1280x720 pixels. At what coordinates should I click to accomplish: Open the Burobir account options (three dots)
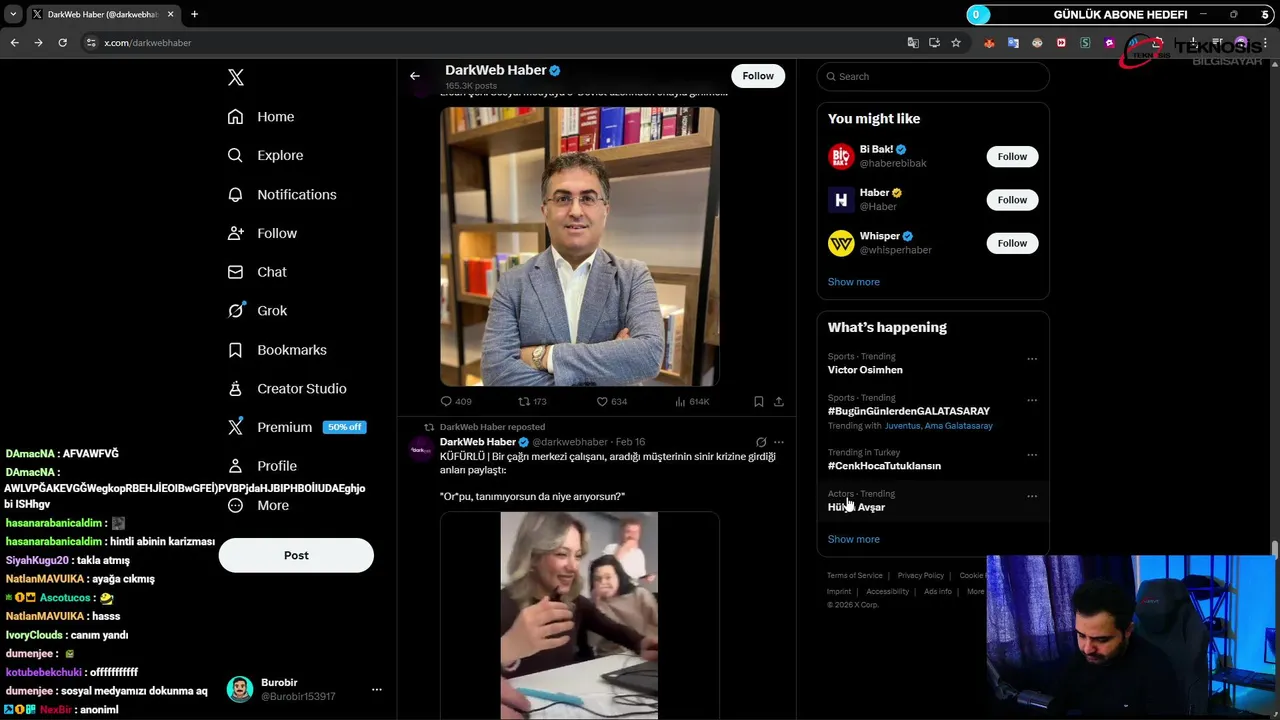coord(376,690)
